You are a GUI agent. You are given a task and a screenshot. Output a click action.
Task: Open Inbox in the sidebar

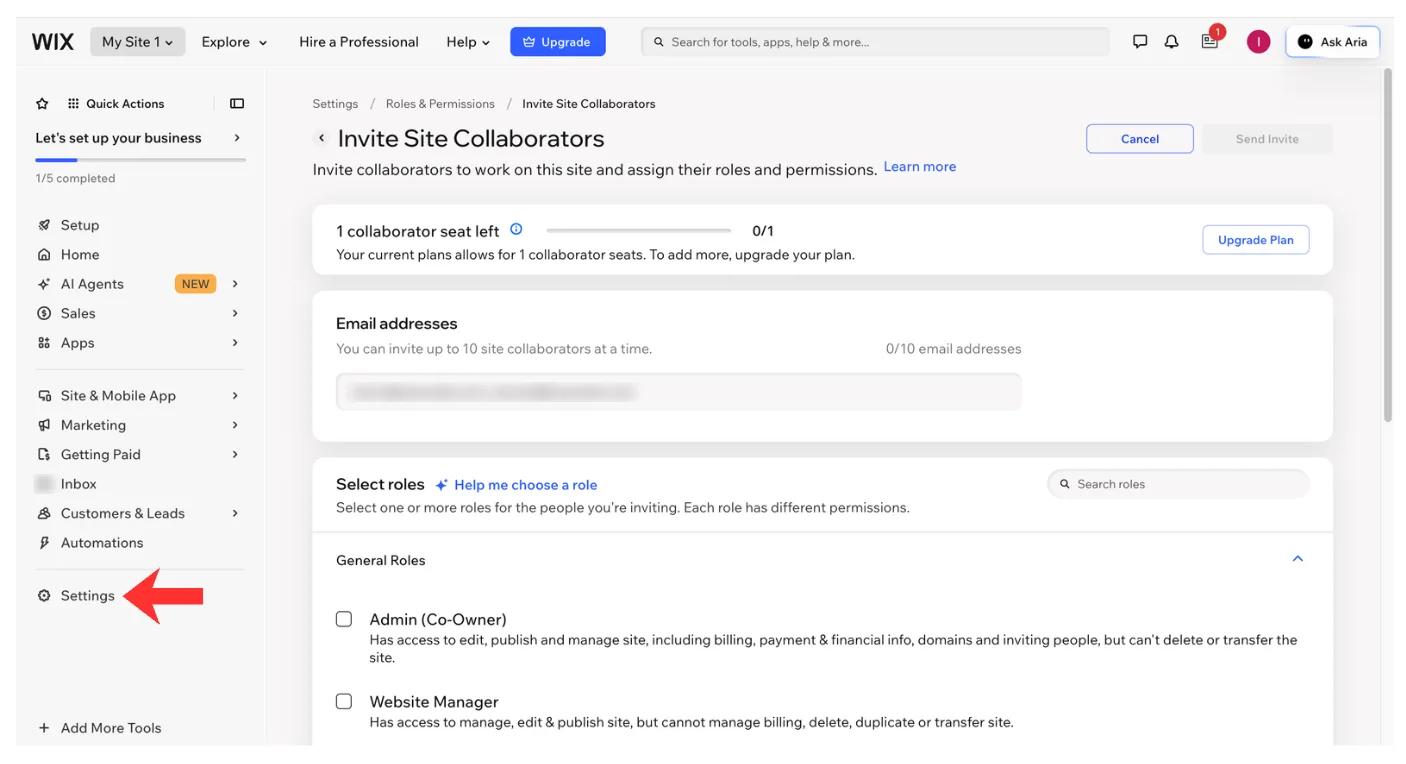[x=79, y=484]
